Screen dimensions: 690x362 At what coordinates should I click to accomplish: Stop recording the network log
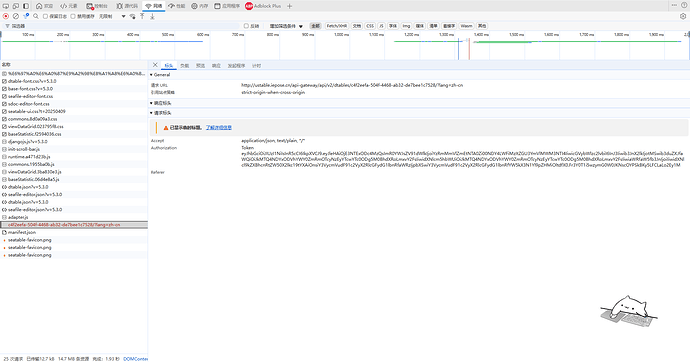point(6,16)
